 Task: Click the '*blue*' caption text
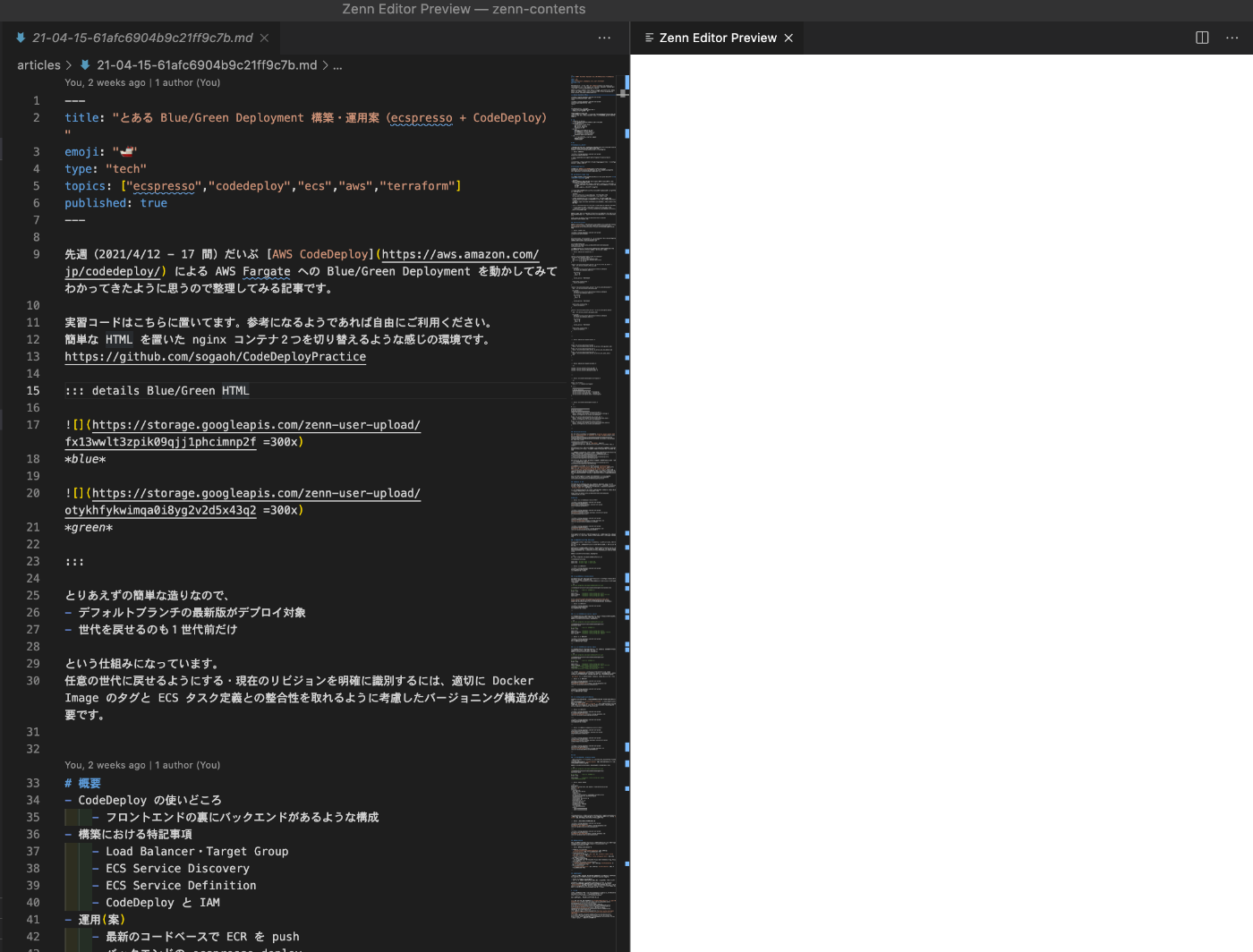[x=85, y=459]
